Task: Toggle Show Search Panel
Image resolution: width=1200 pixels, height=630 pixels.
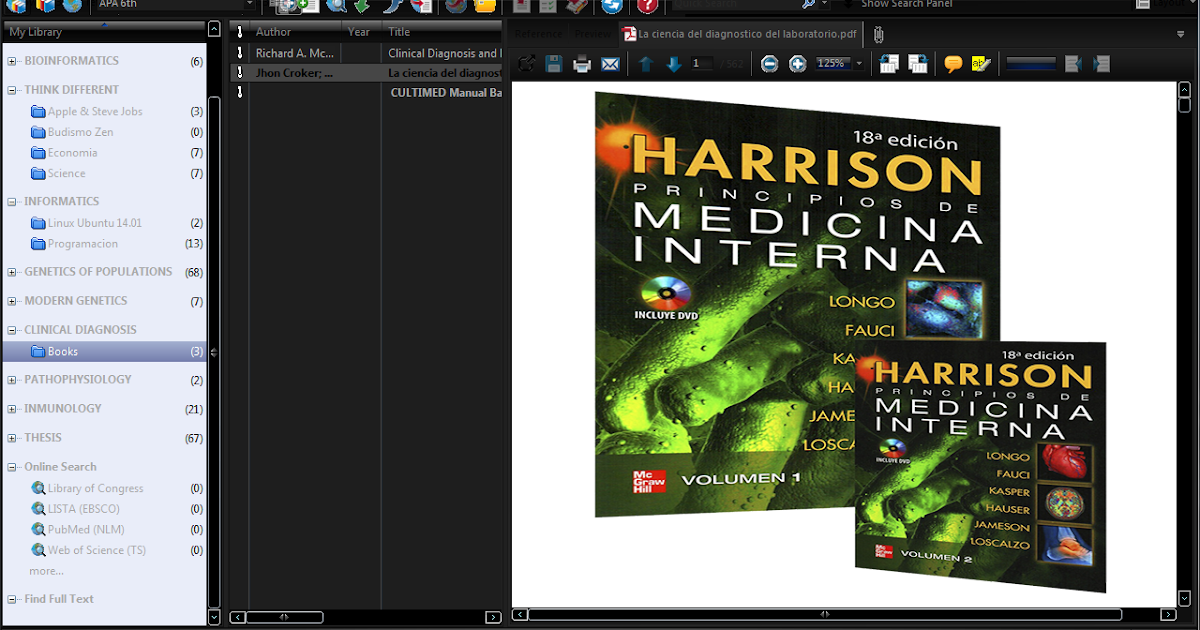Action: point(906,4)
